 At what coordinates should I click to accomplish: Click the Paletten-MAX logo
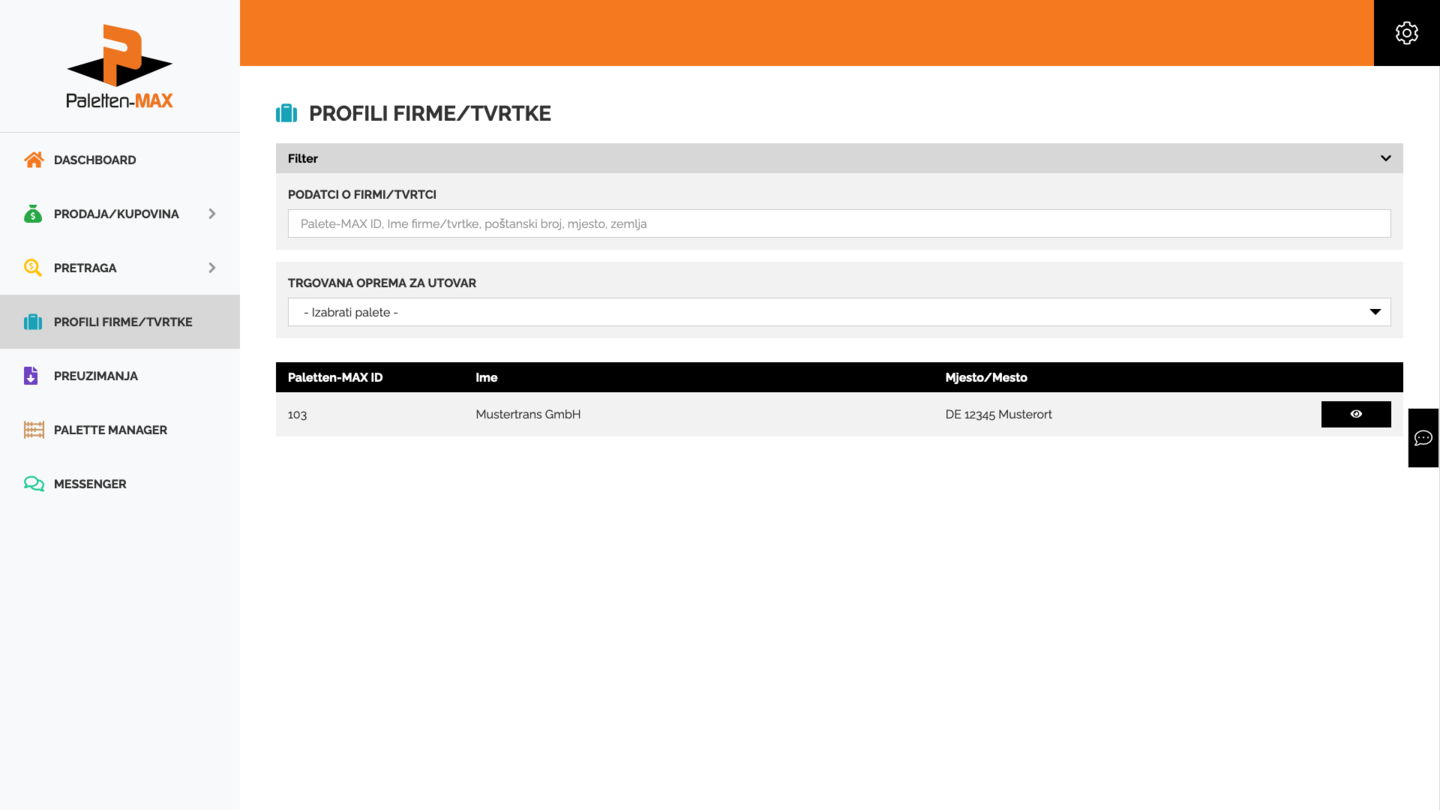point(120,67)
